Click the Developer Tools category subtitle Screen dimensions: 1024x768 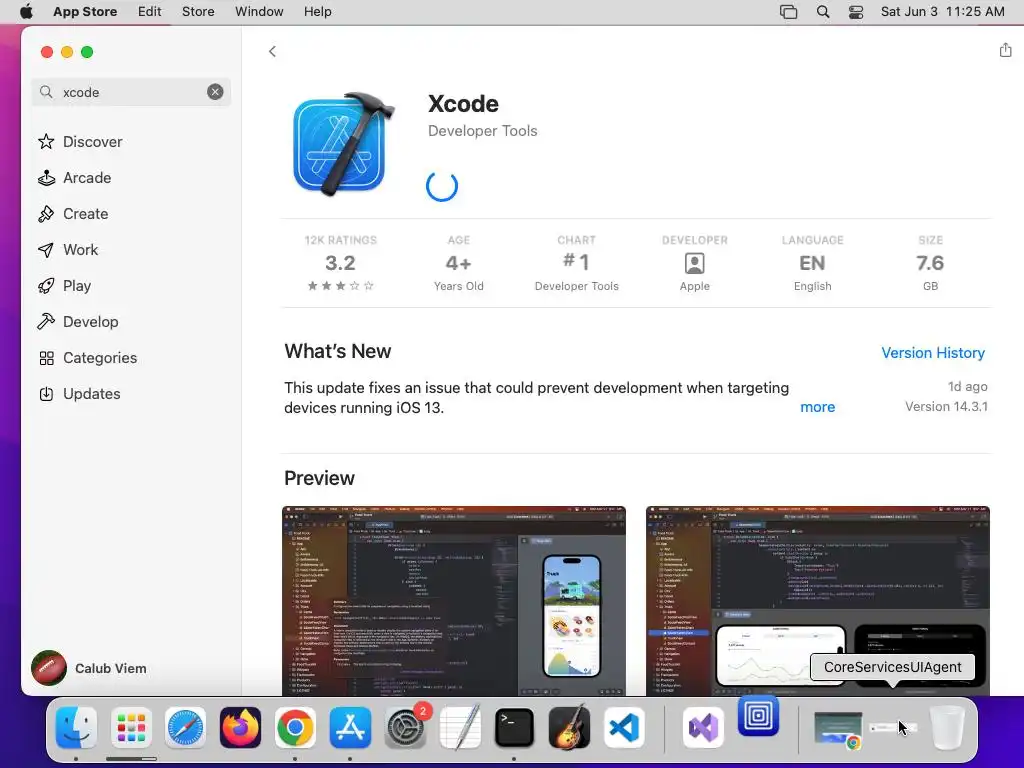pyautogui.click(x=483, y=131)
